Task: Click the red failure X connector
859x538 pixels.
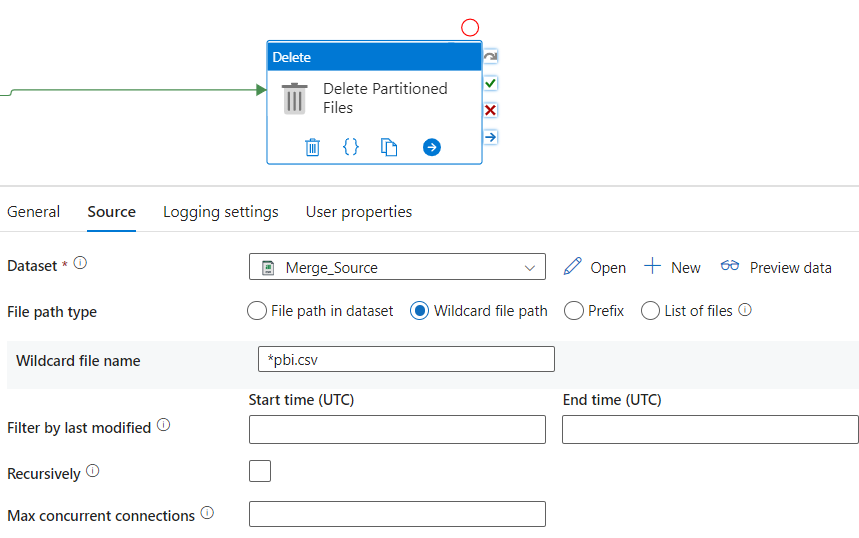Action: point(490,110)
